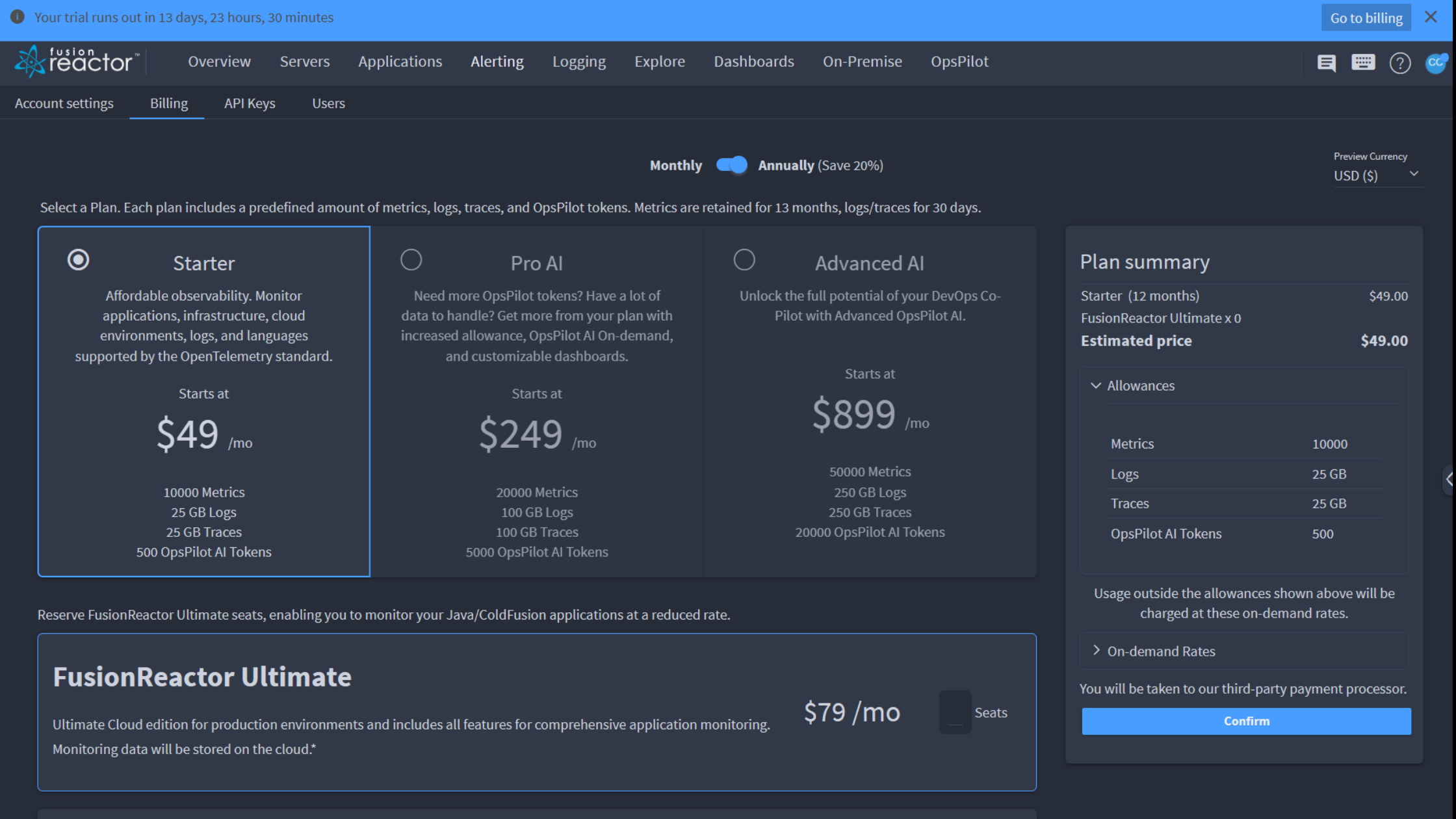Select the Pro AI plan radio button
Viewport: 1456px width, 819px height.
pos(411,260)
